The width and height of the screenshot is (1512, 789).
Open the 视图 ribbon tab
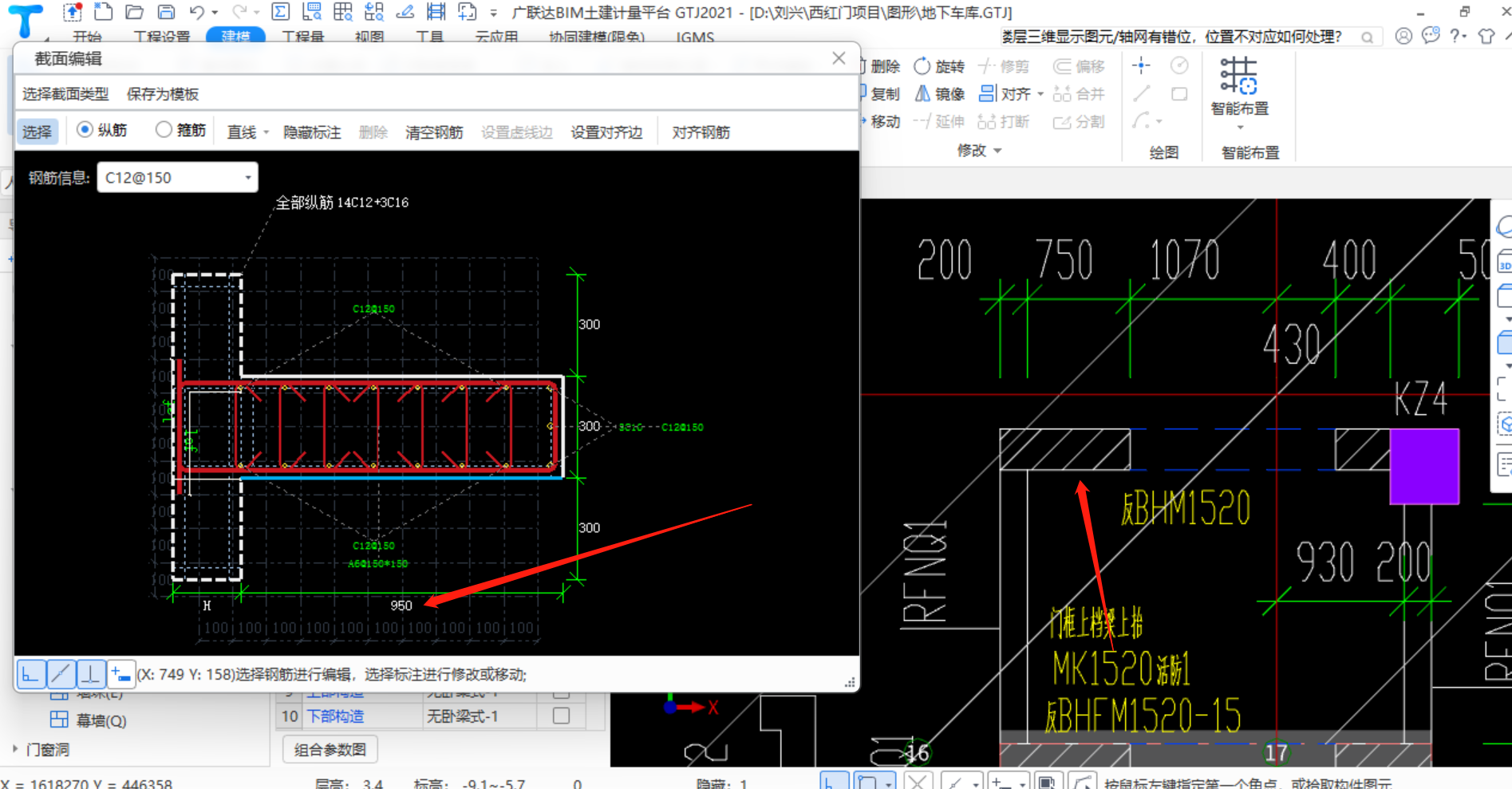pos(369,37)
